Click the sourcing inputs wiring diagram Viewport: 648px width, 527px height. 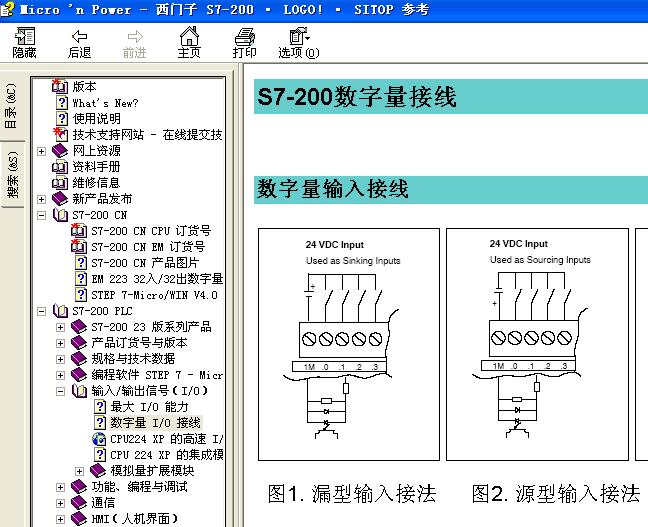(x=537, y=344)
